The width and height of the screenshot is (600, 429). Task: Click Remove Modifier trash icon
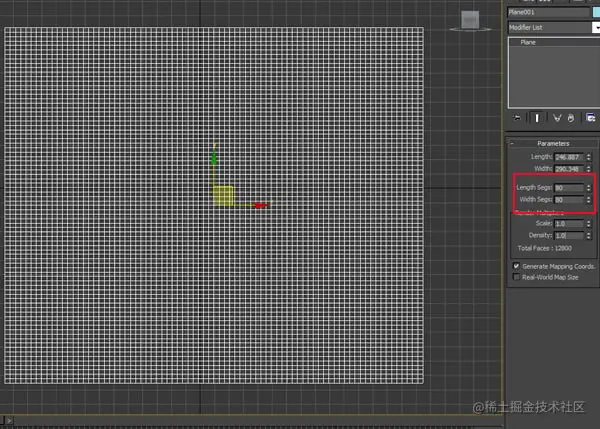[571, 118]
